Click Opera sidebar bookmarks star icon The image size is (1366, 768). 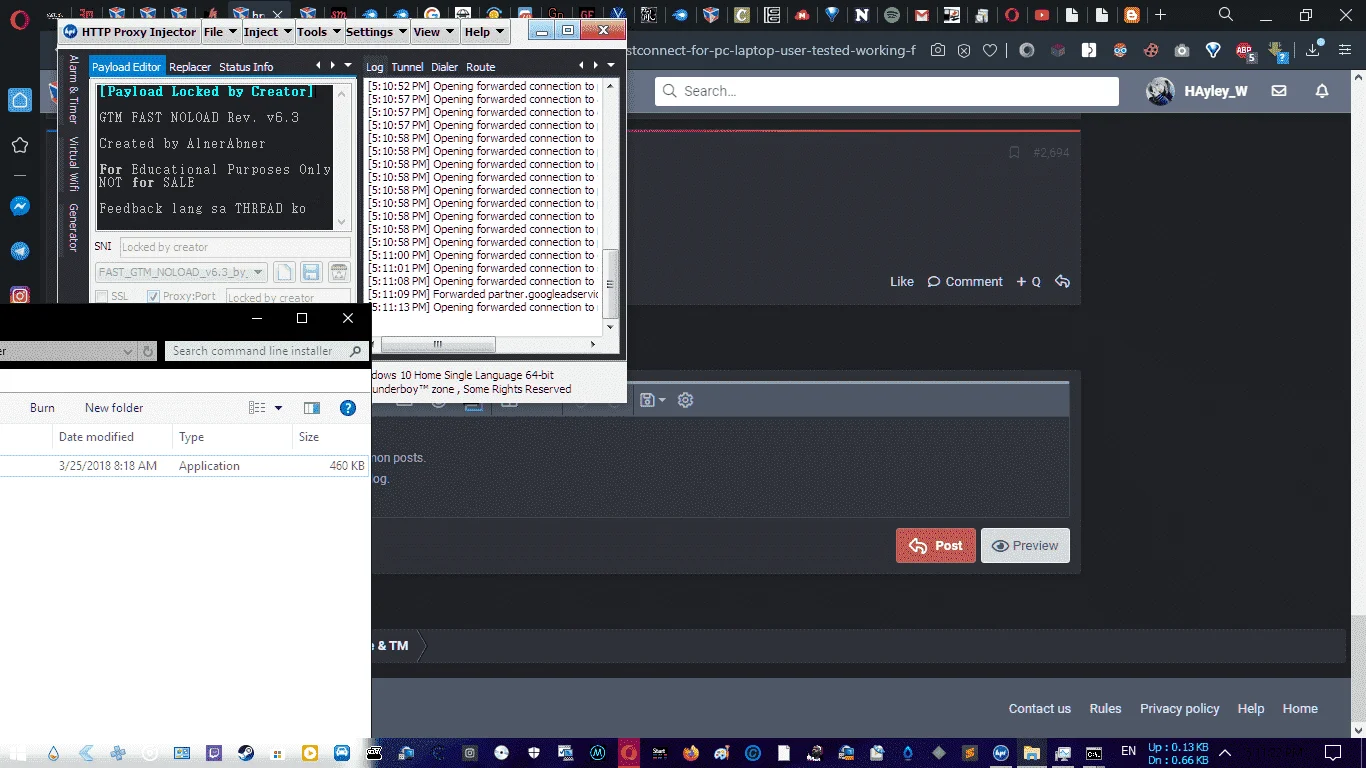[x=19, y=146]
